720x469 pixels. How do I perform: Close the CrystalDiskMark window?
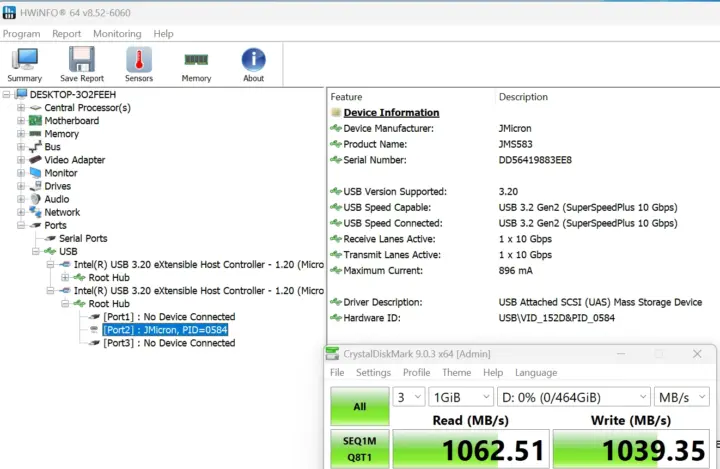coord(697,354)
